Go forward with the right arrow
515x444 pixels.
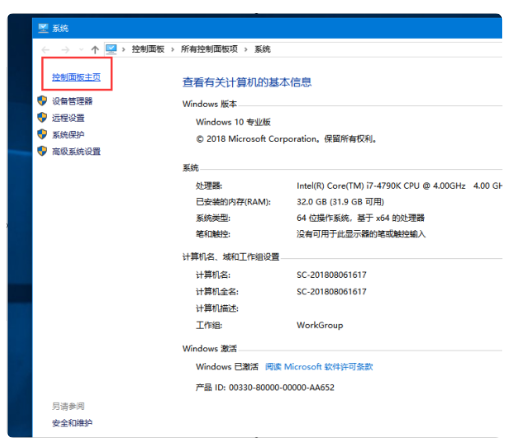click(x=65, y=50)
